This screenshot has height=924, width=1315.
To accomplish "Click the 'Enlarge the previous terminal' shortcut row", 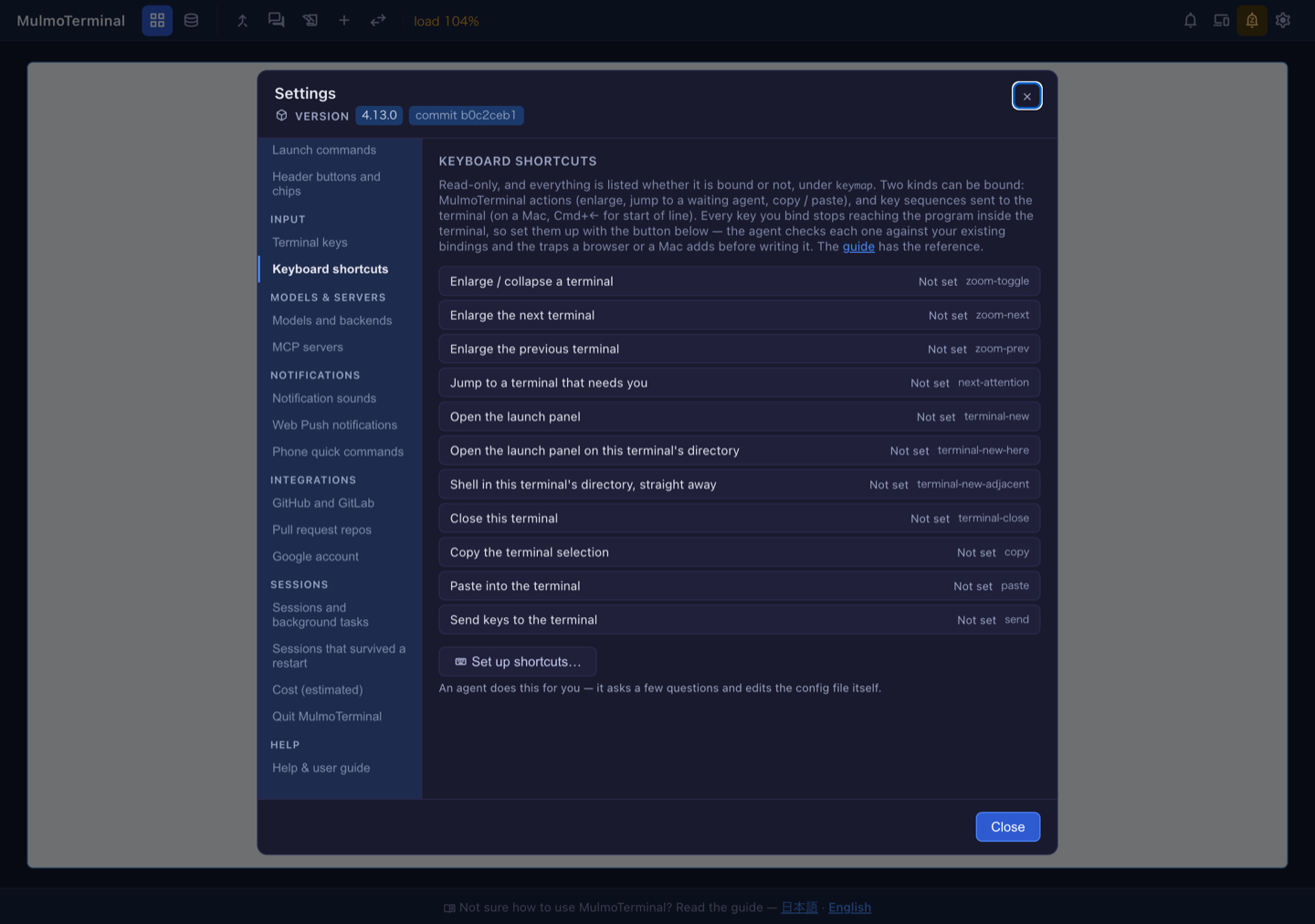I will coord(740,349).
